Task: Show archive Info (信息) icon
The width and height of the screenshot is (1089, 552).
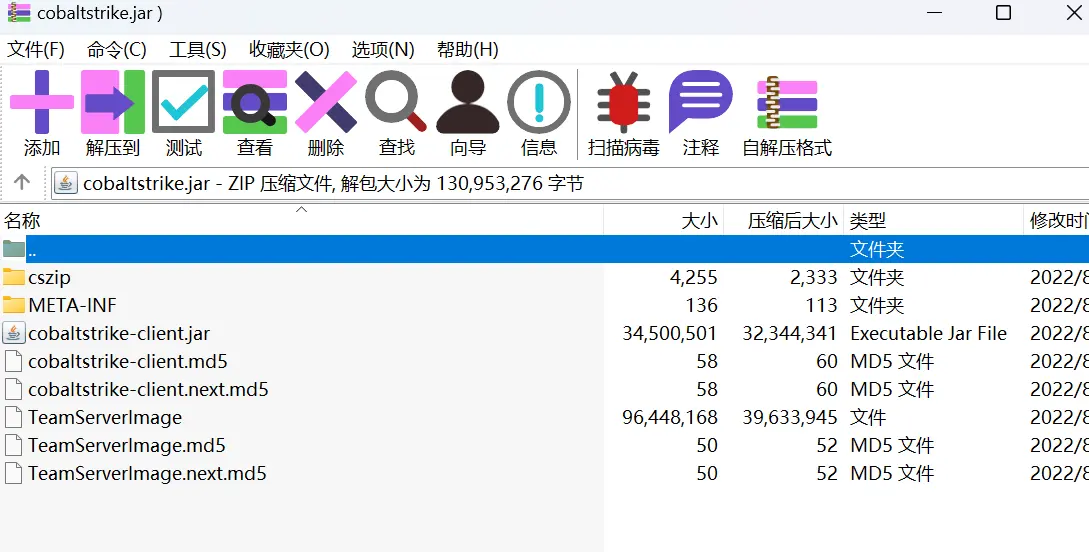Action: 538,114
